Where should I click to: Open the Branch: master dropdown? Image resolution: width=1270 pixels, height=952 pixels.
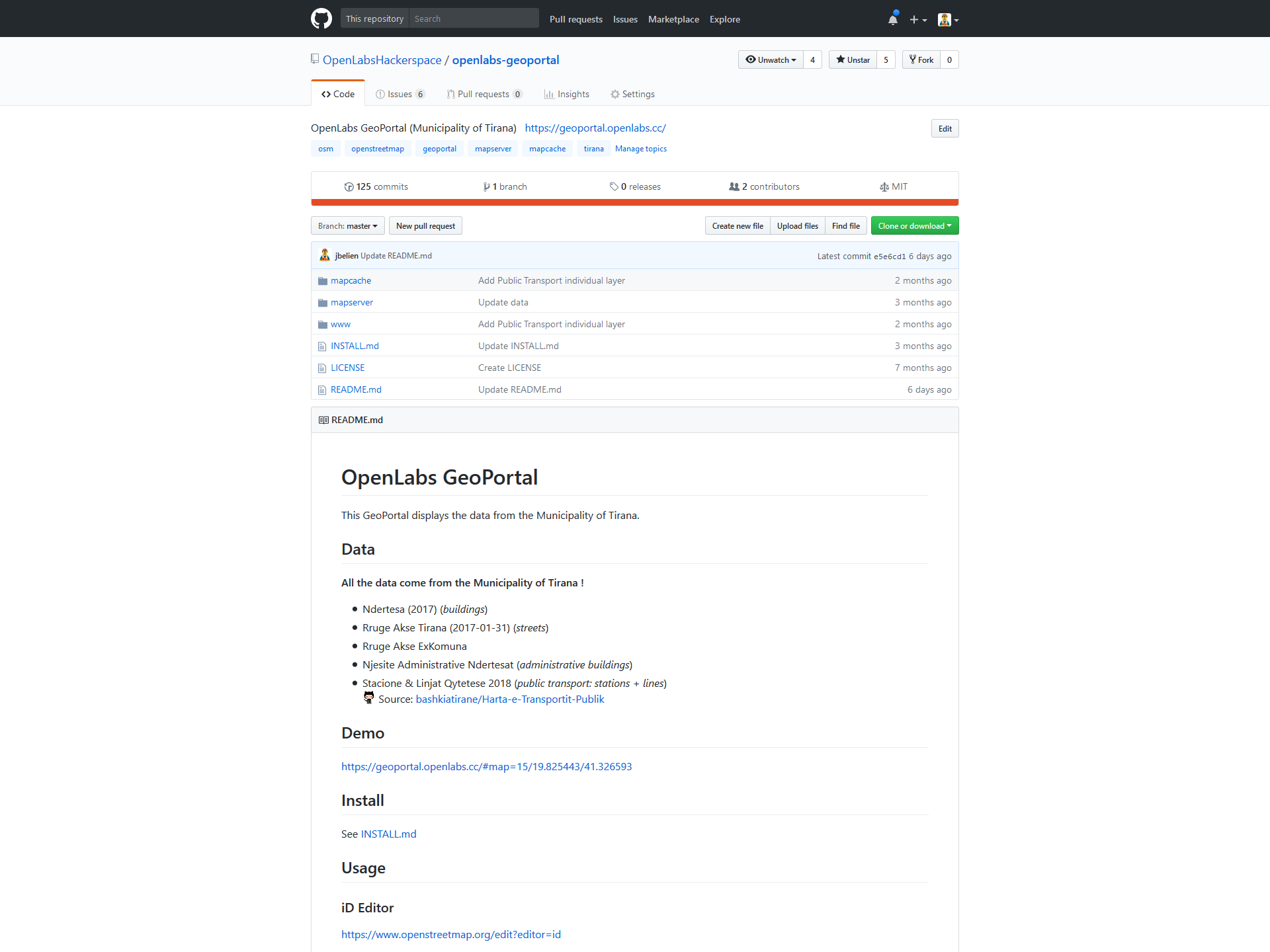point(348,226)
